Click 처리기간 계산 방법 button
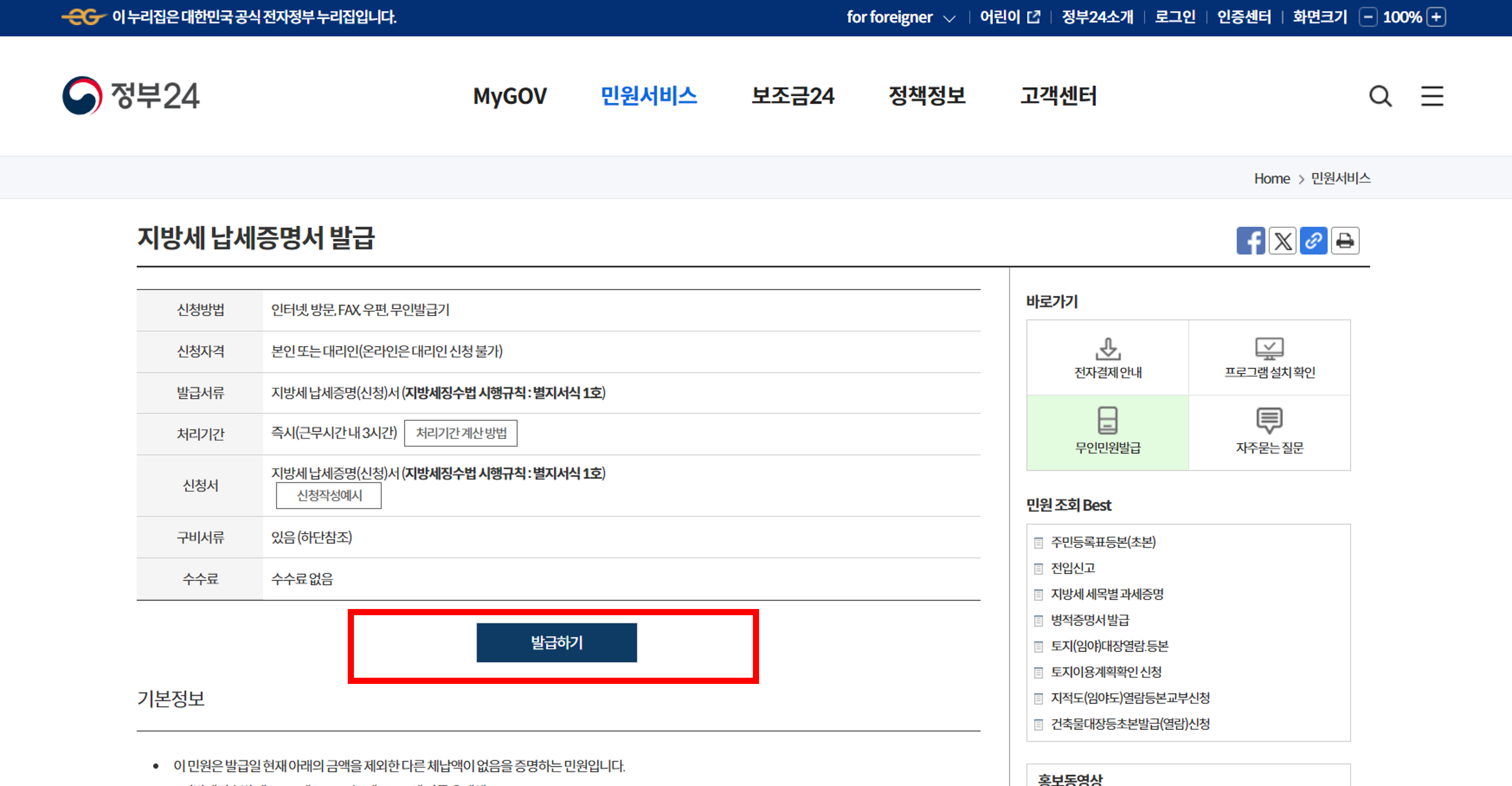 [461, 433]
